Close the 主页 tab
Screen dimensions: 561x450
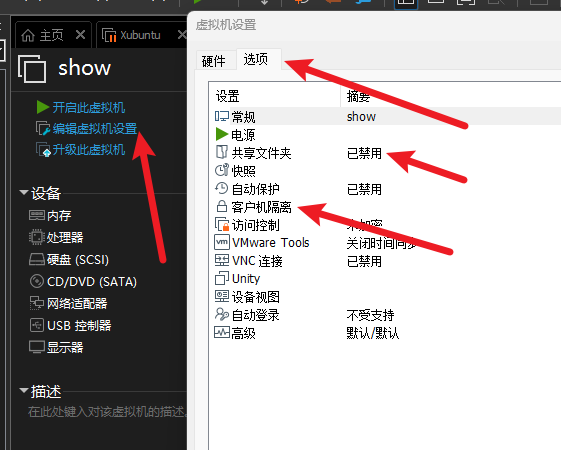pyautogui.click(x=81, y=35)
